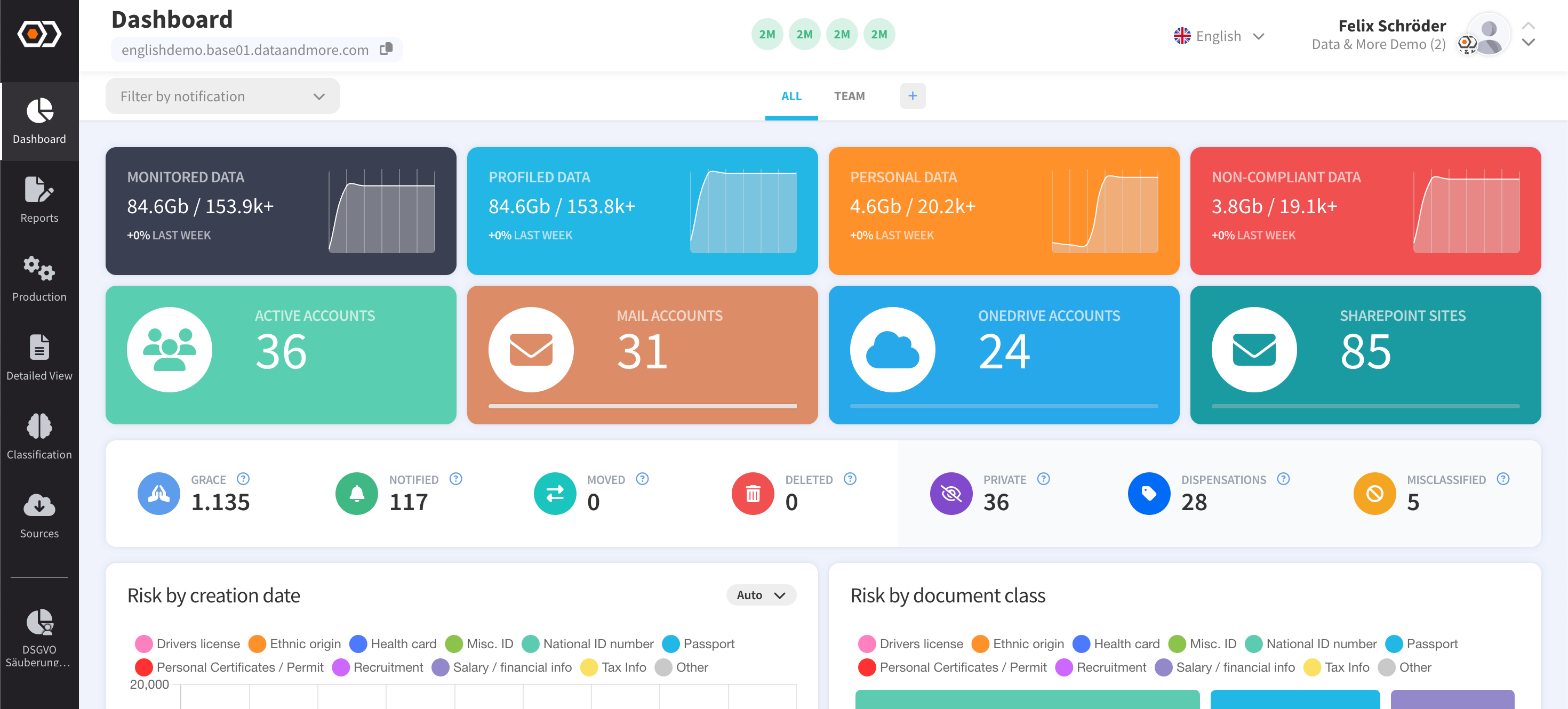This screenshot has width=1568, height=709.
Task: Add a new dashboard tab with plus button
Action: (x=912, y=95)
